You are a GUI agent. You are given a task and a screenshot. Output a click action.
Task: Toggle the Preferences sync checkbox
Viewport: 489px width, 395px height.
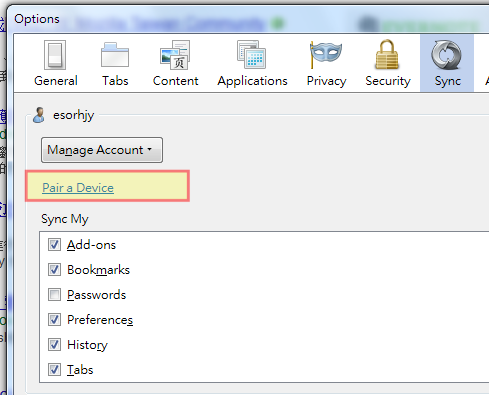click(54, 319)
